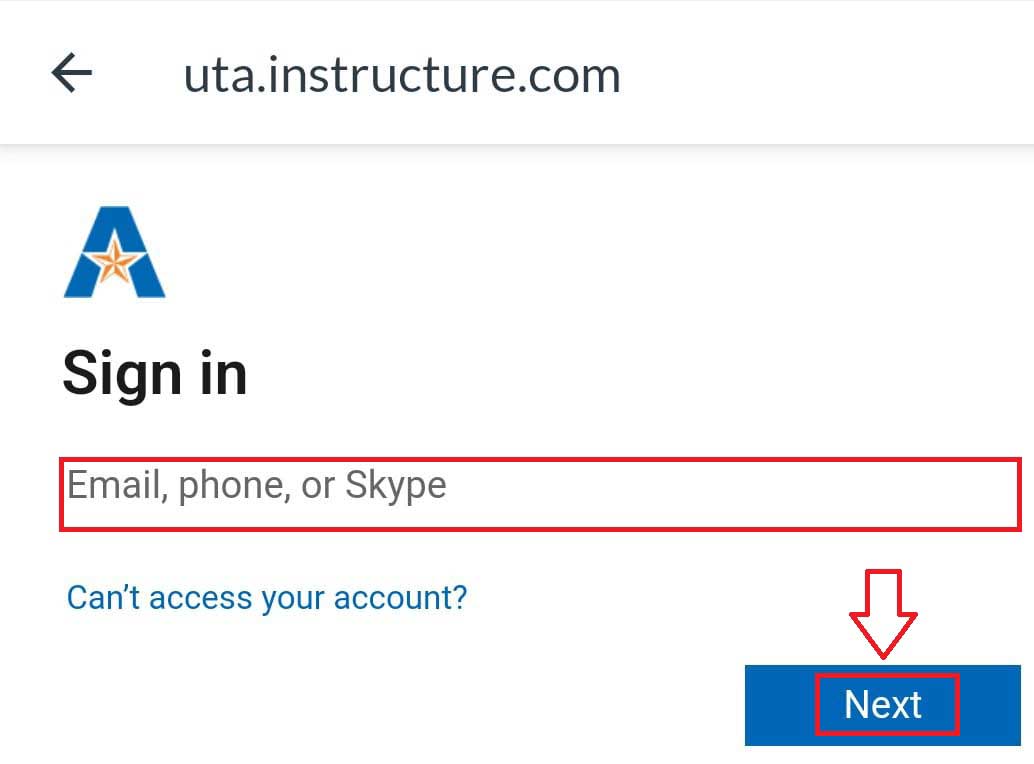Click the red downward arrow annotation
Screen dimensions: 1034x764
tap(883, 614)
